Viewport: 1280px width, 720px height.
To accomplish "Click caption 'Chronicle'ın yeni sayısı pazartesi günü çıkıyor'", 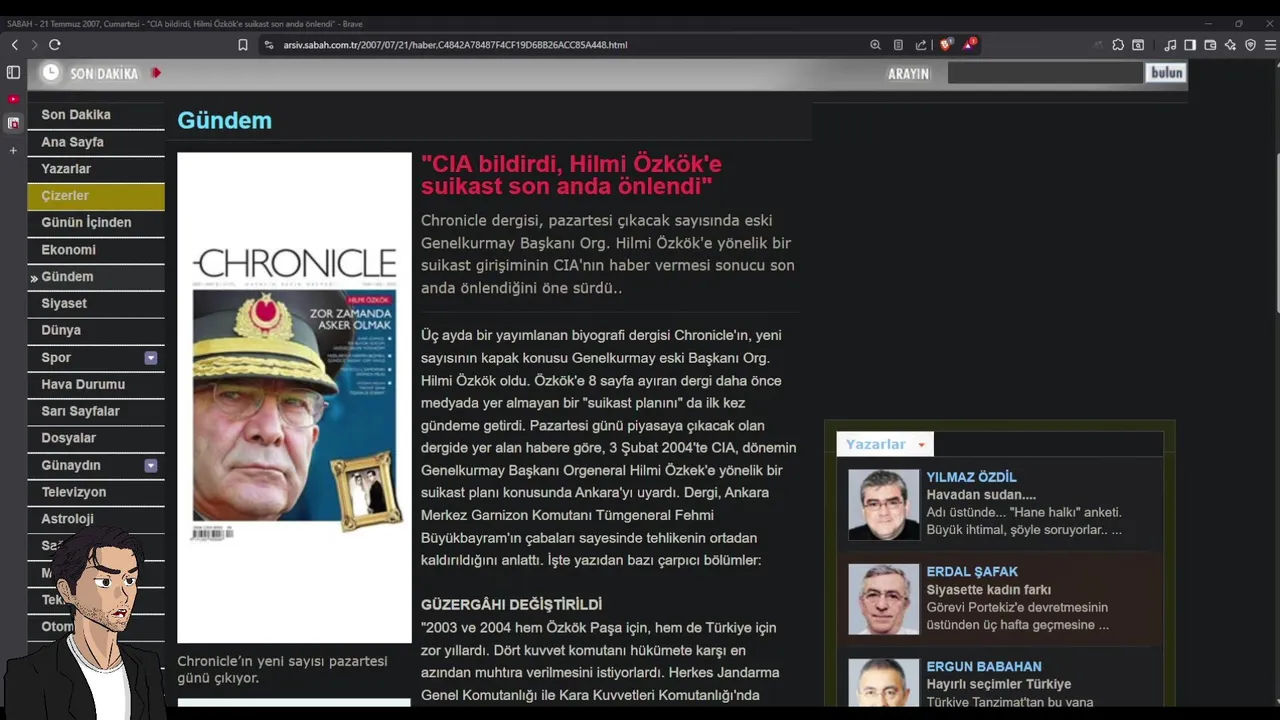I will point(282,670).
